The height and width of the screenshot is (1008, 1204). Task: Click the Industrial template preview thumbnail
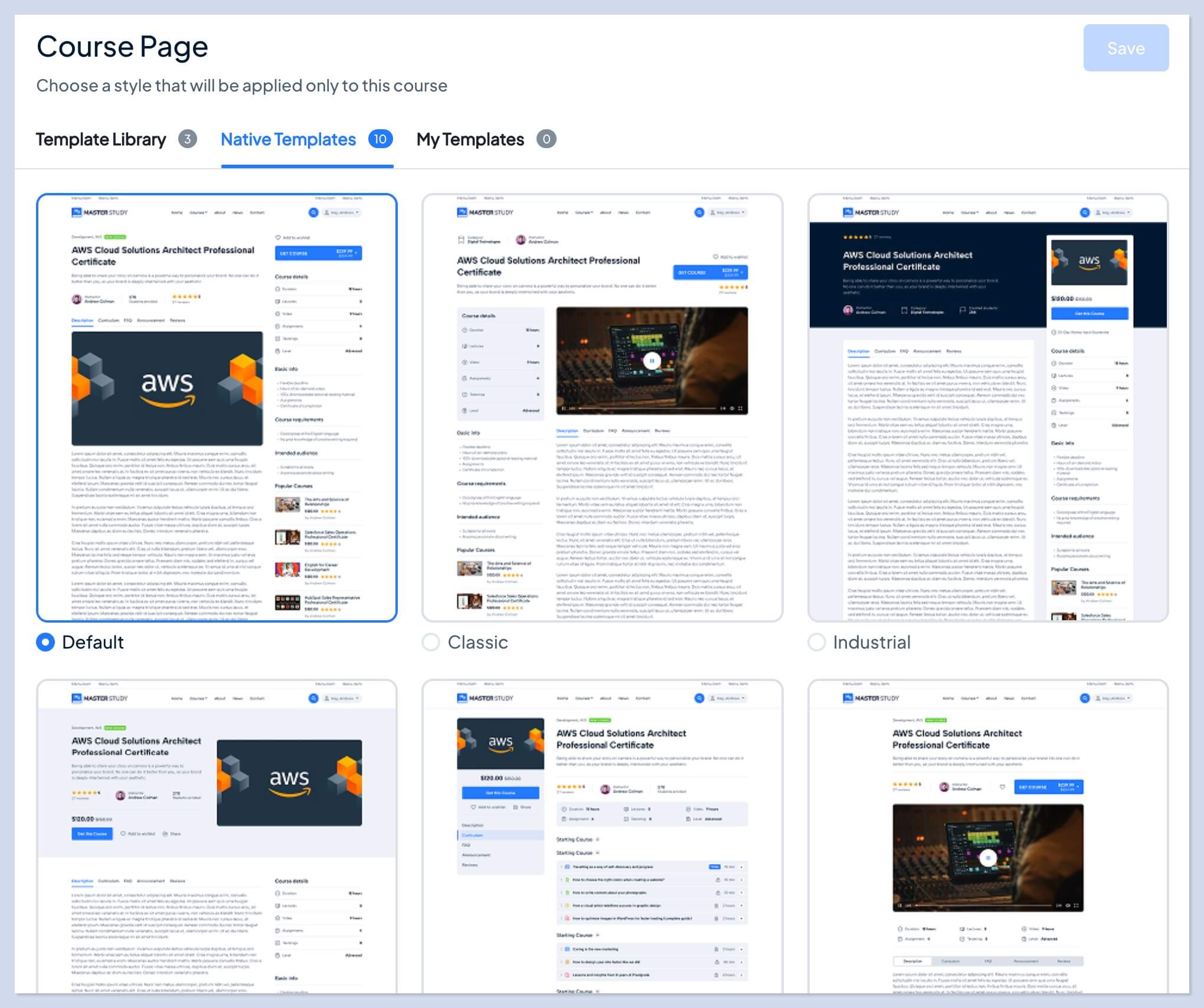tap(988, 408)
